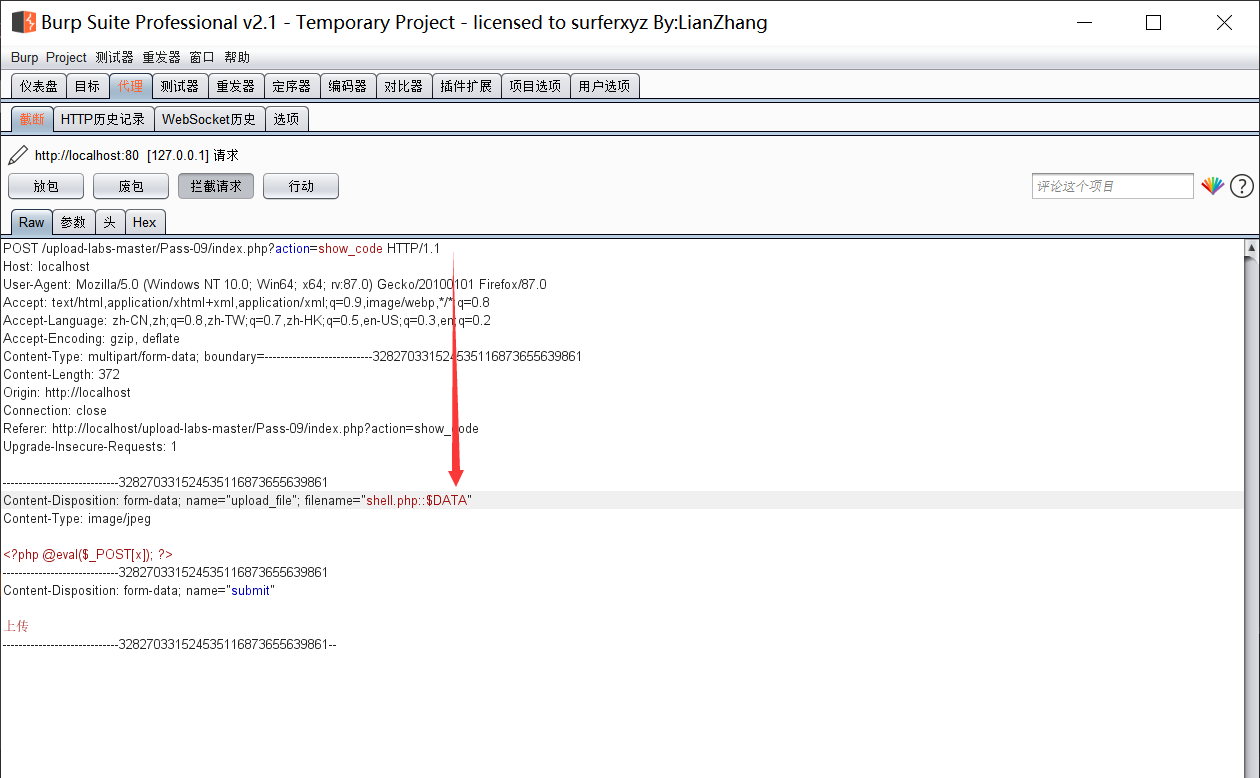Open the 重发器 menu in menu bar
The width and height of the screenshot is (1260, 778).
click(x=161, y=58)
